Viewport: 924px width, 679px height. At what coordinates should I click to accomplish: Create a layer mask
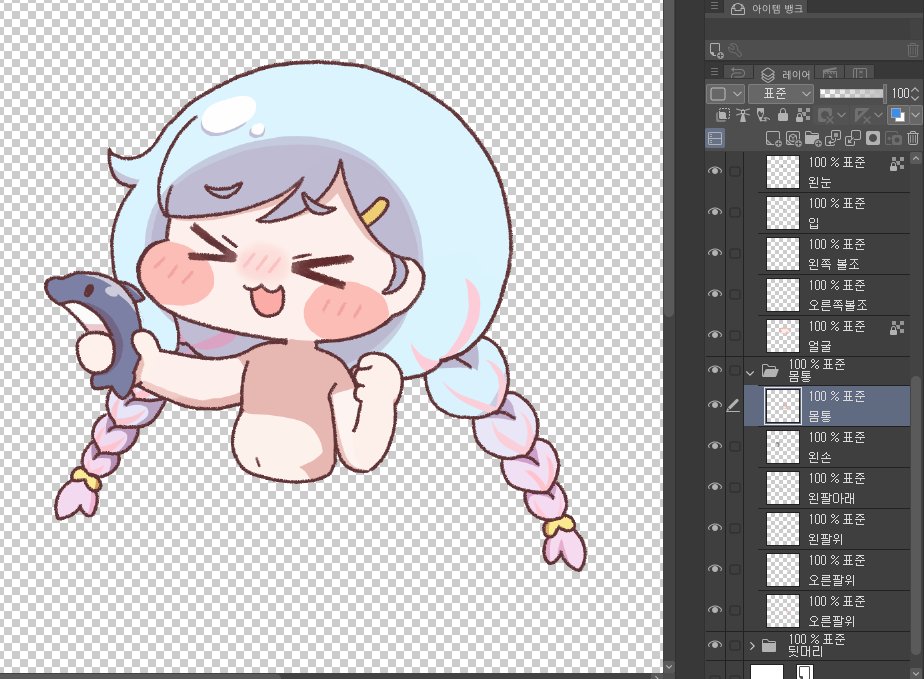point(873,139)
